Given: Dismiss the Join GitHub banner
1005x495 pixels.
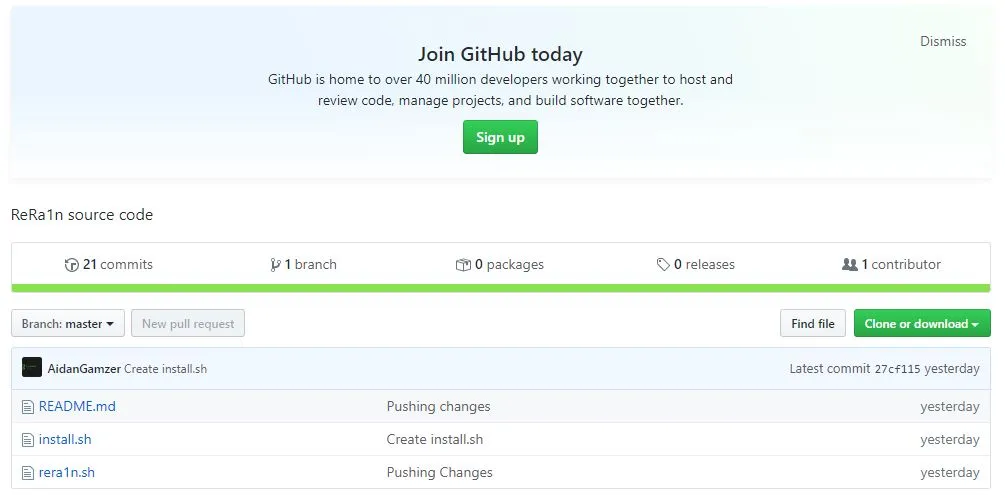Looking at the screenshot, I should click(942, 42).
